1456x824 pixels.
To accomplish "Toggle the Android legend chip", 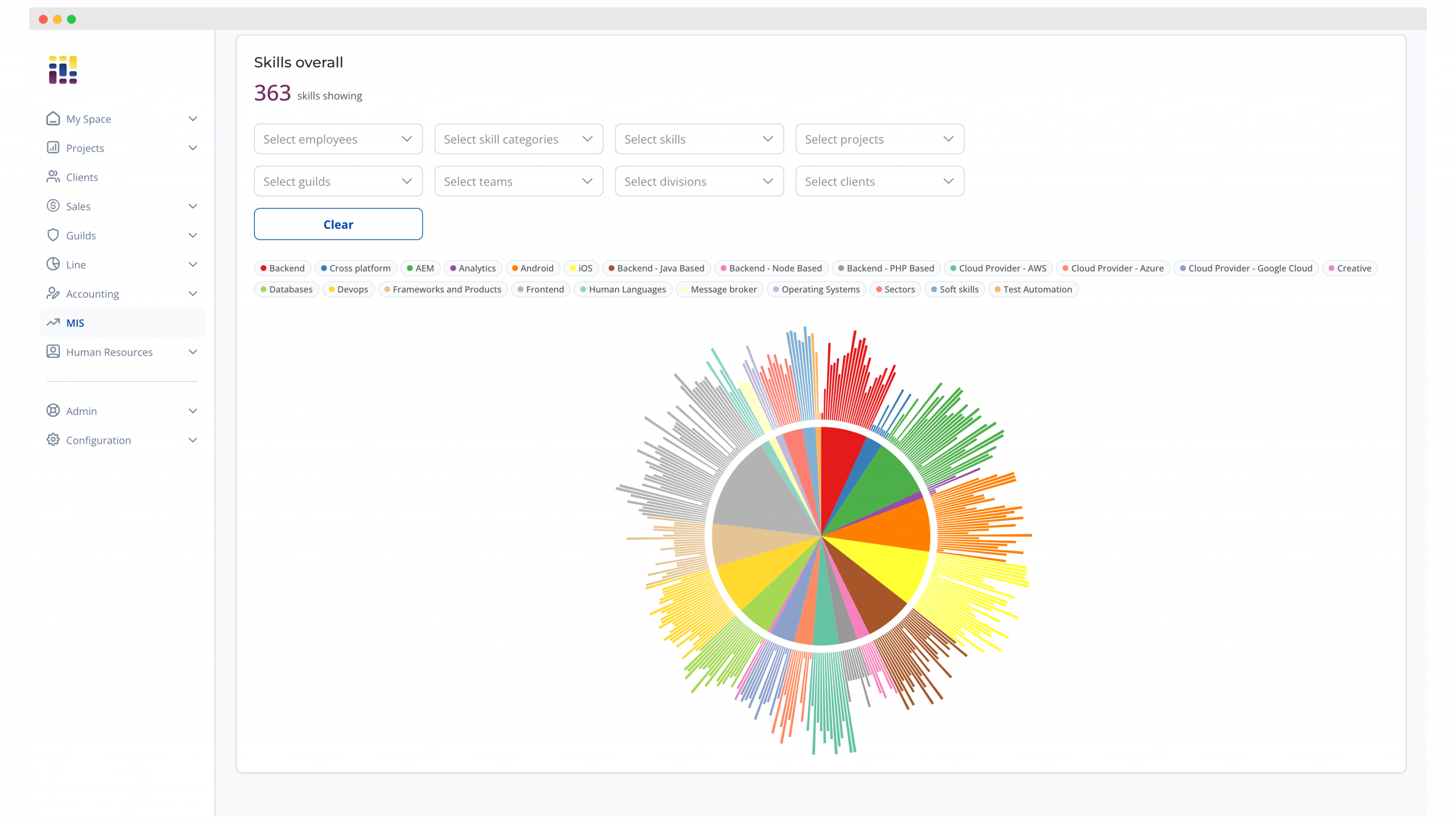I will pos(532,268).
